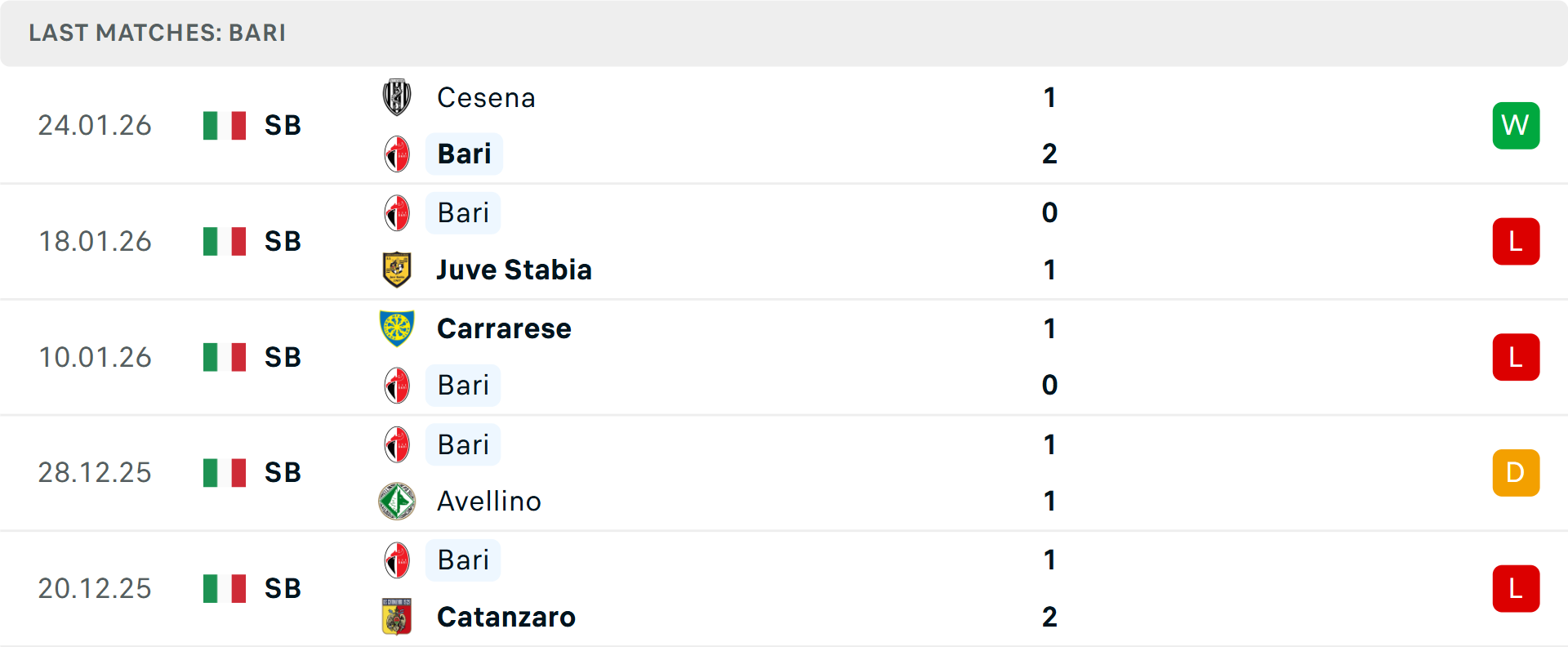Select highlighted Bari in the Cesena match
The width and height of the screenshot is (1568, 647).
tap(464, 154)
